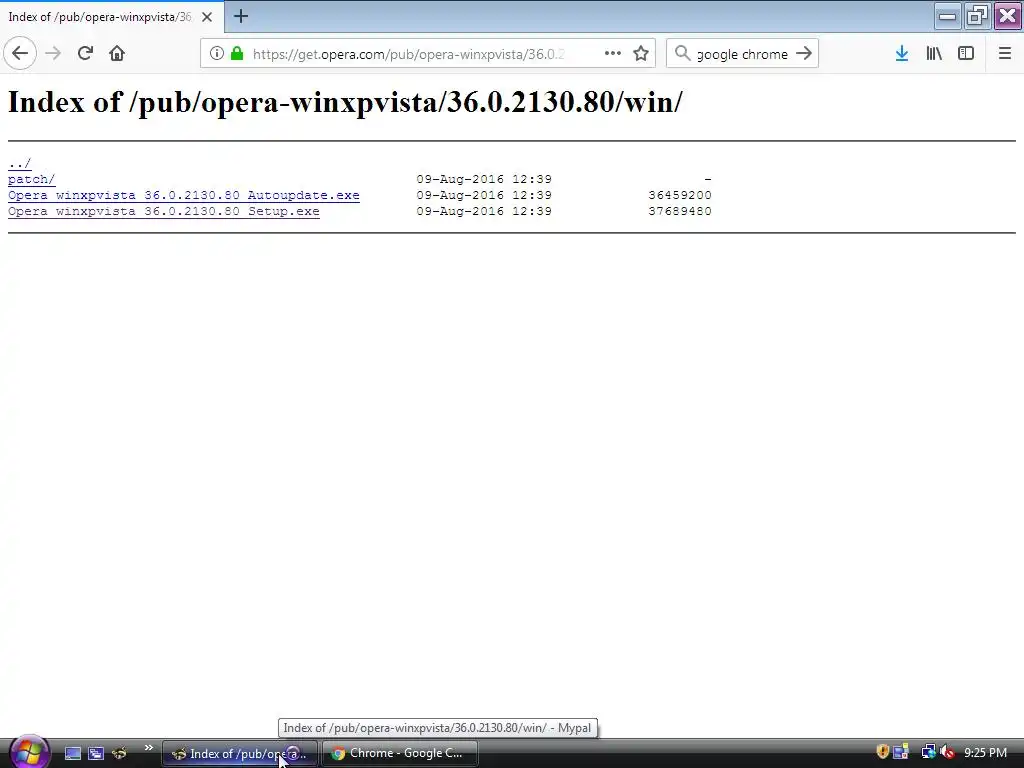Go back to the previous page
The width and height of the screenshot is (1024, 768).
click(x=20, y=54)
